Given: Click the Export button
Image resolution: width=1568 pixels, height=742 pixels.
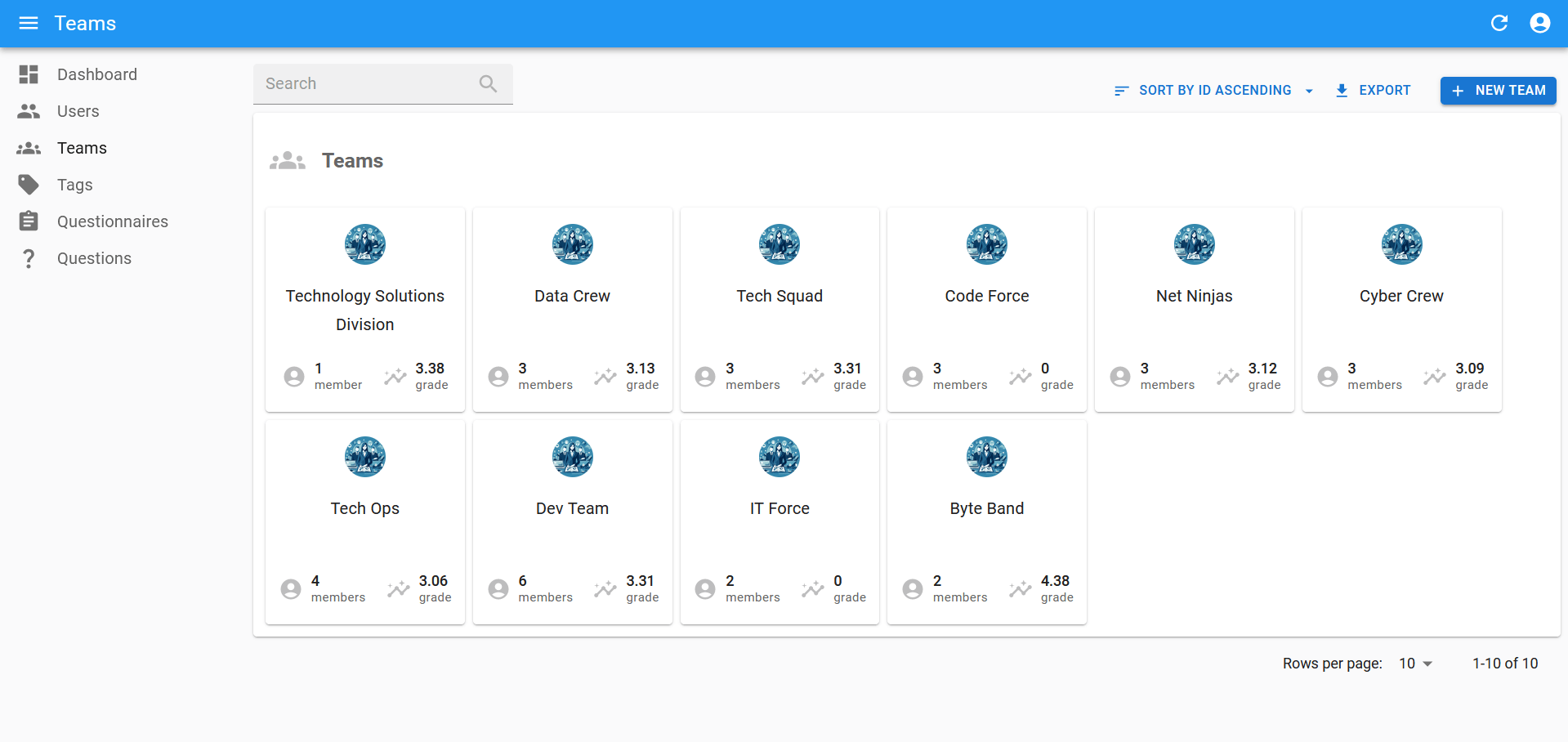Looking at the screenshot, I should point(1374,90).
